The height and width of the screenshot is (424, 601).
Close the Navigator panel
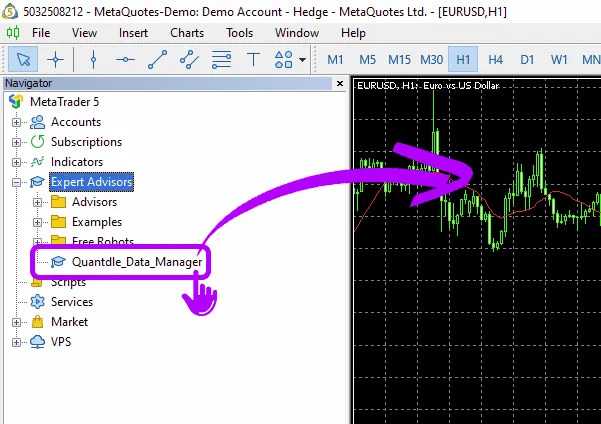(x=340, y=83)
